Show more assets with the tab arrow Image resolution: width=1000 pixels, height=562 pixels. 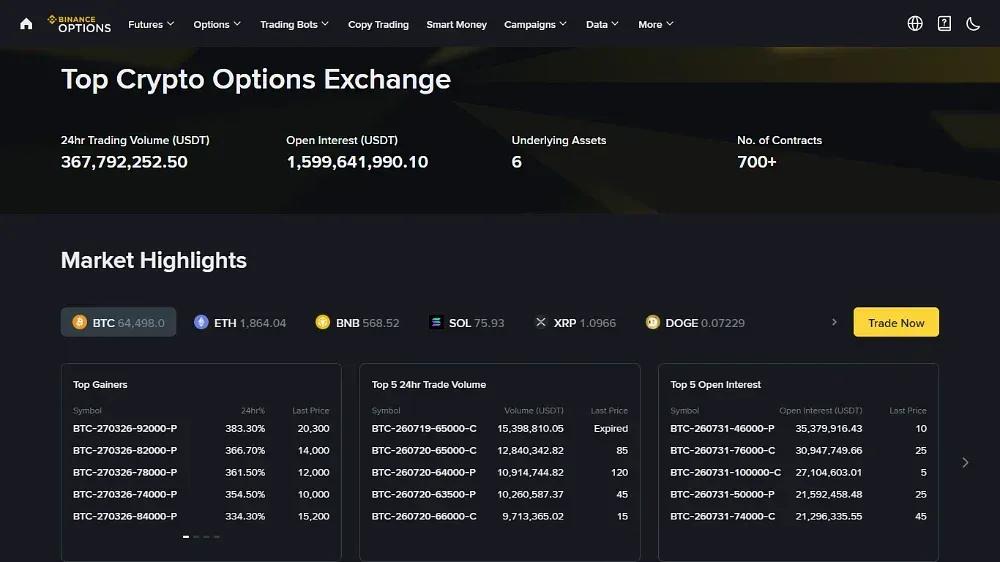point(834,322)
